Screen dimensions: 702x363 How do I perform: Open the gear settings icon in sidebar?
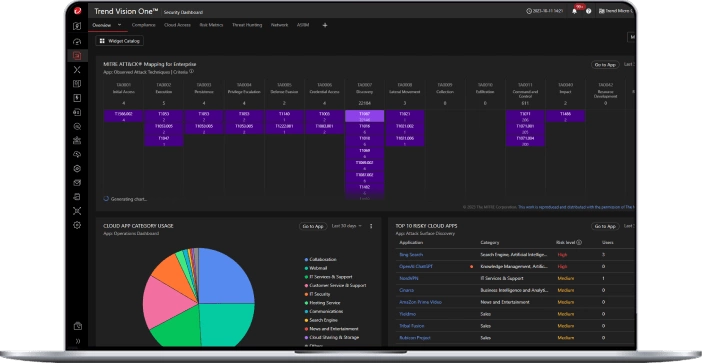pos(77,225)
